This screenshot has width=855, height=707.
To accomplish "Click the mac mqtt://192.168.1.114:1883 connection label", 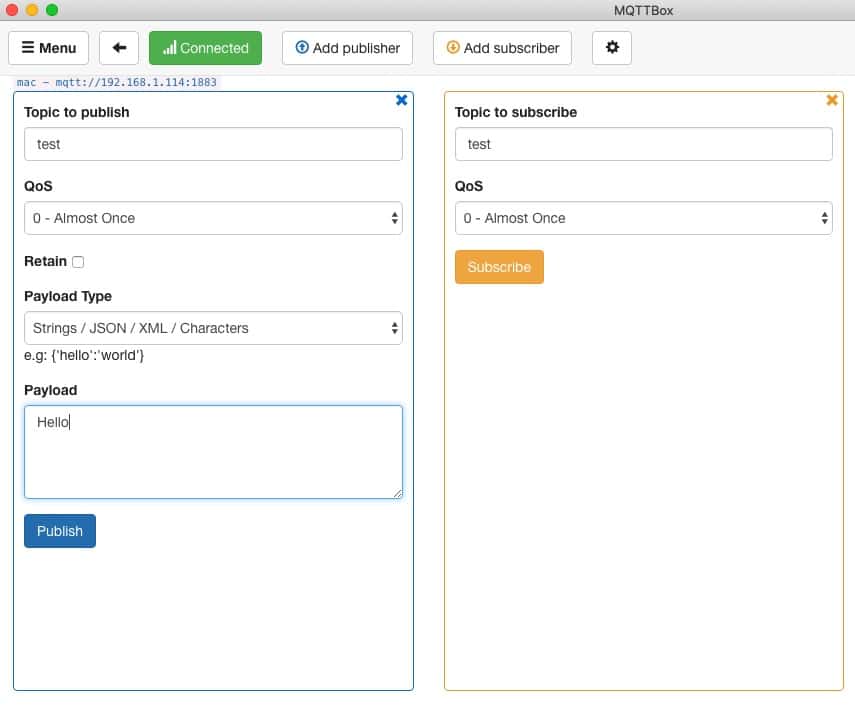I will 117,82.
